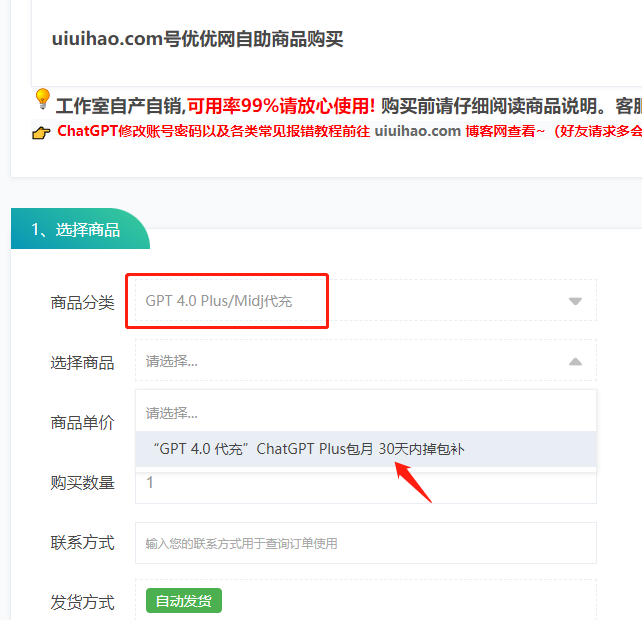
Task: Click the pointing hand icon
Action: click(x=41, y=132)
